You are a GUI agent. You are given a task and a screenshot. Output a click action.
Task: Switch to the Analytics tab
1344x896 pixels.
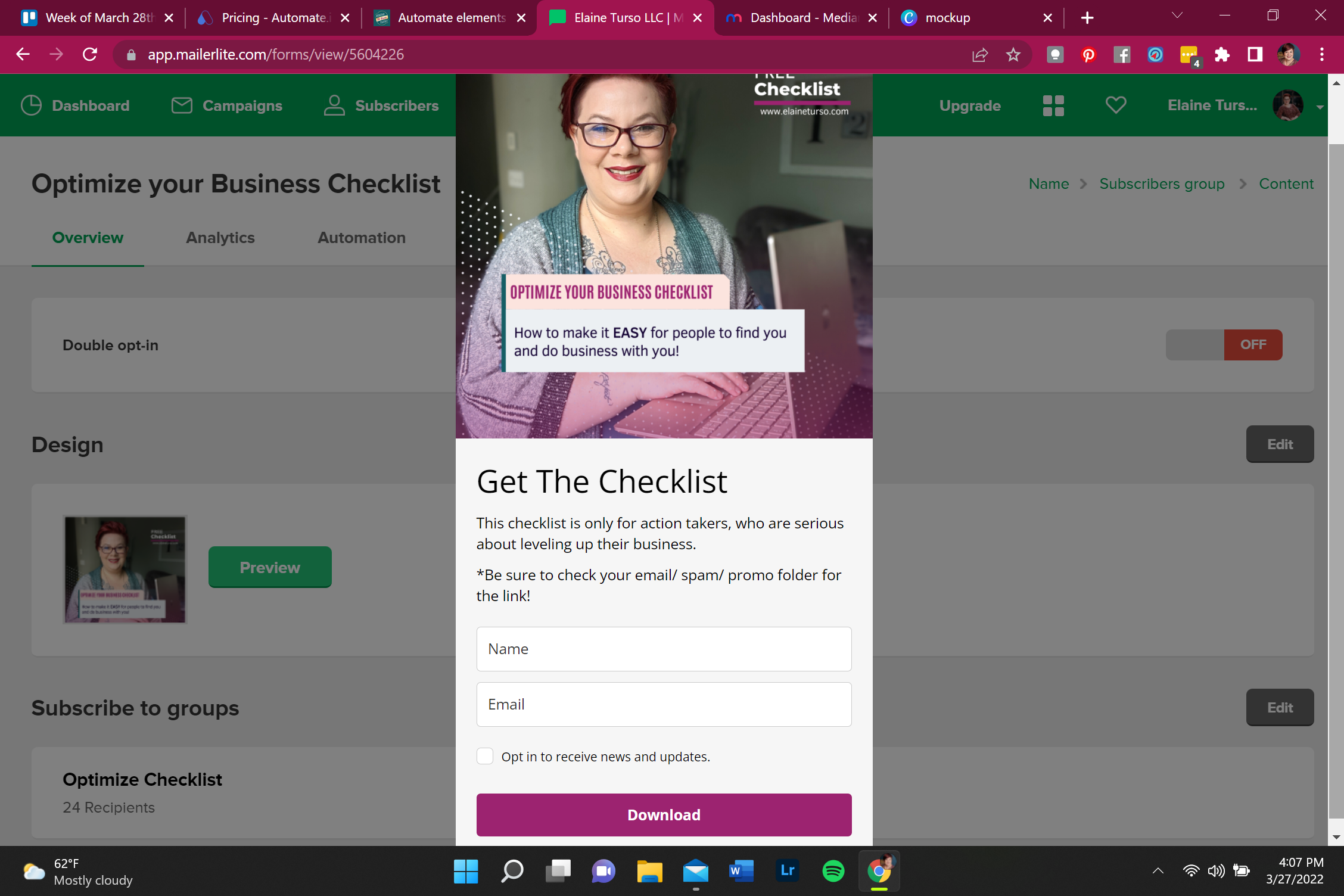point(220,238)
